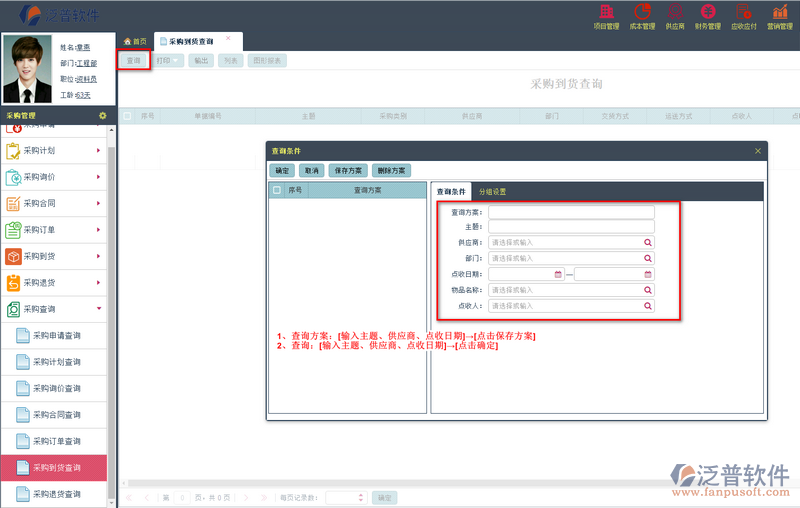Open 成本管理 module icon
The height and width of the screenshot is (508, 800).
[x=642, y=12]
